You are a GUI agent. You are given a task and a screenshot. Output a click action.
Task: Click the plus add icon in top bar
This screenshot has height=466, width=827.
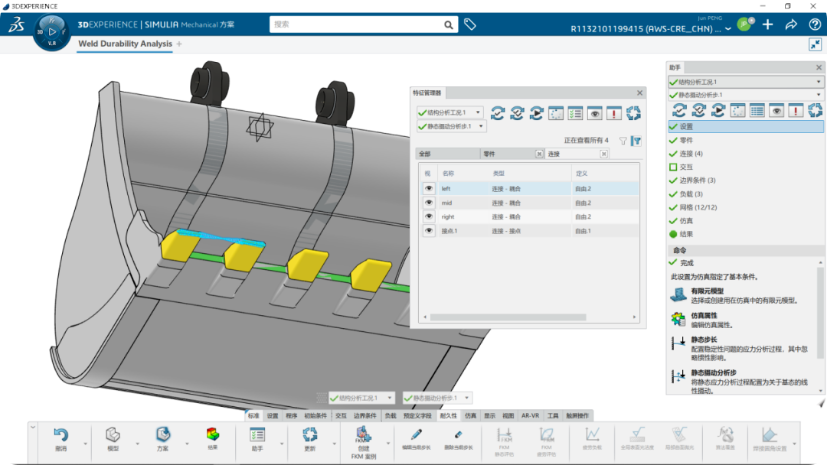767,24
